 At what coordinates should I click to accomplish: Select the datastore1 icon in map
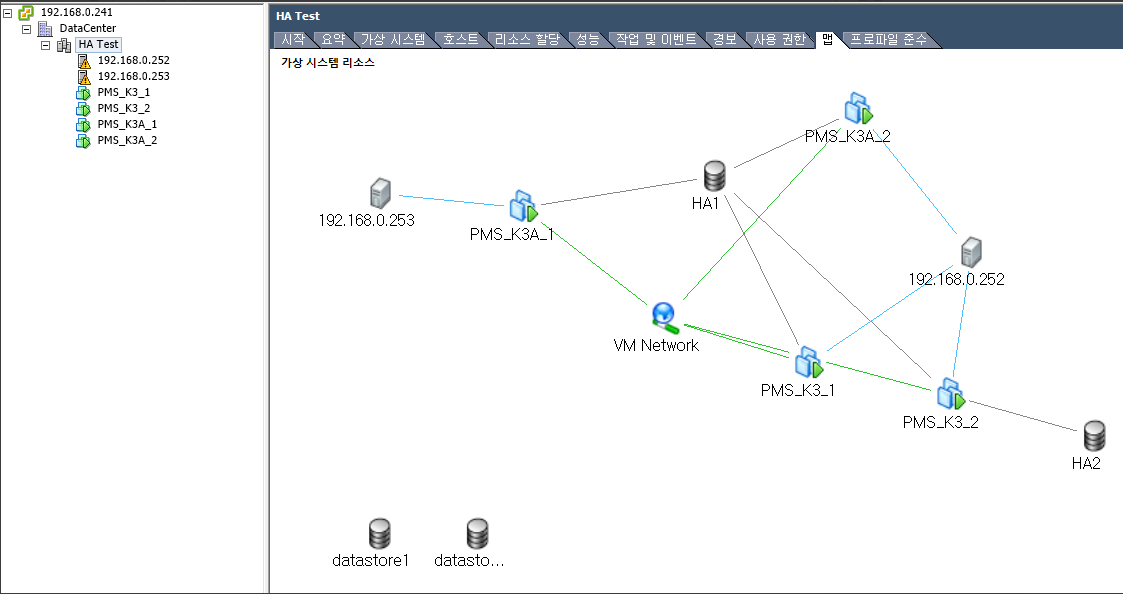378,533
